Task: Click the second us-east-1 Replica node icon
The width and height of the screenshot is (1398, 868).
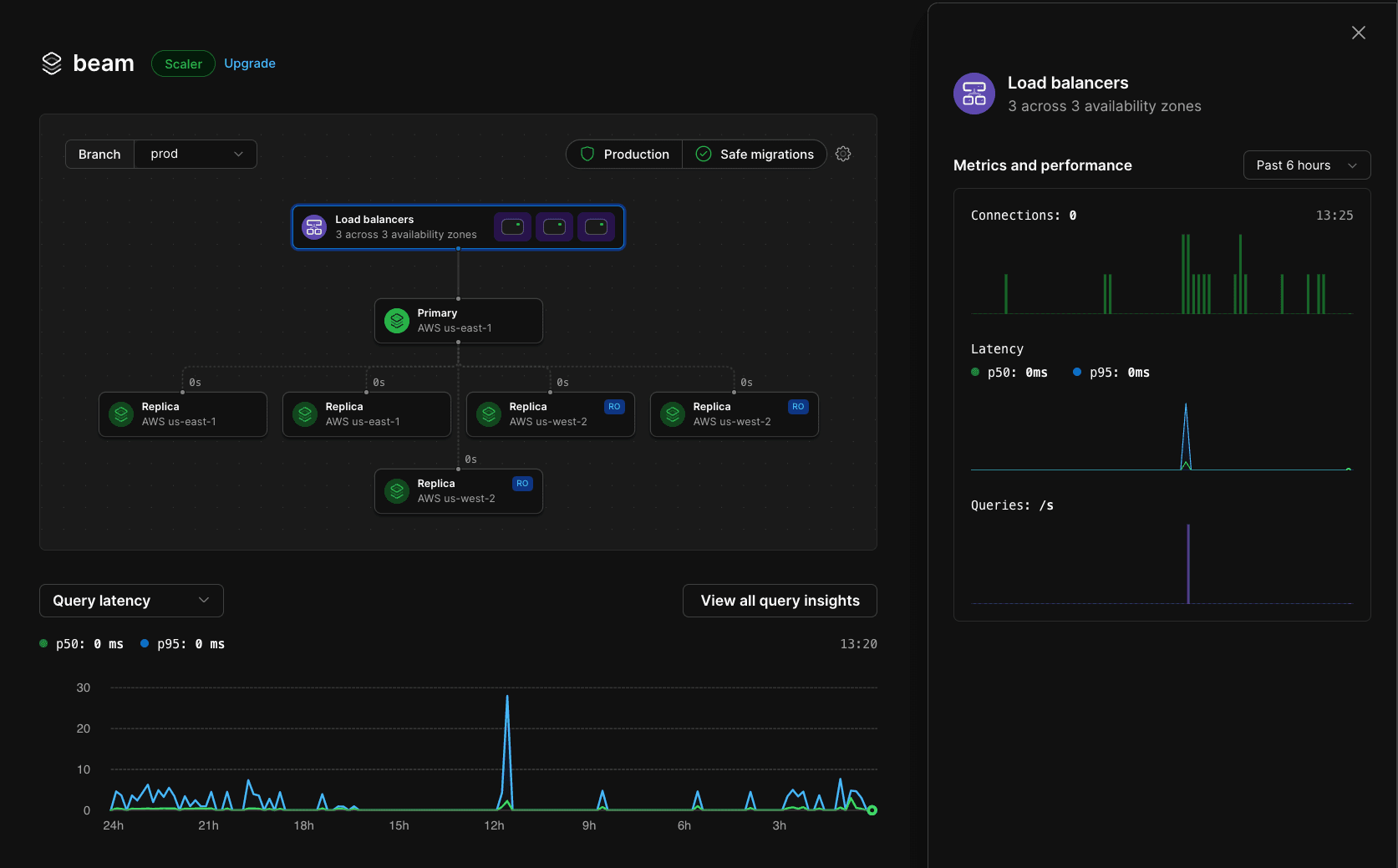Action: (x=305, y=414)
